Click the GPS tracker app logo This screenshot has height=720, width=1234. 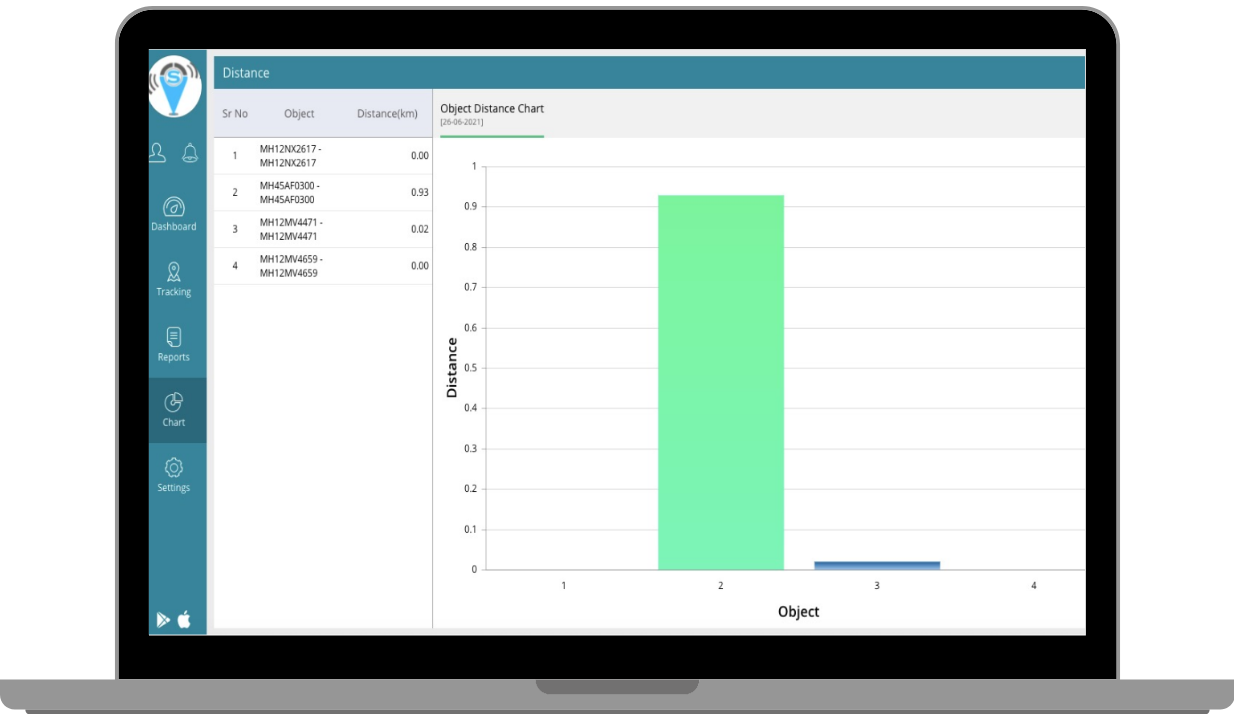coord(175,87)
